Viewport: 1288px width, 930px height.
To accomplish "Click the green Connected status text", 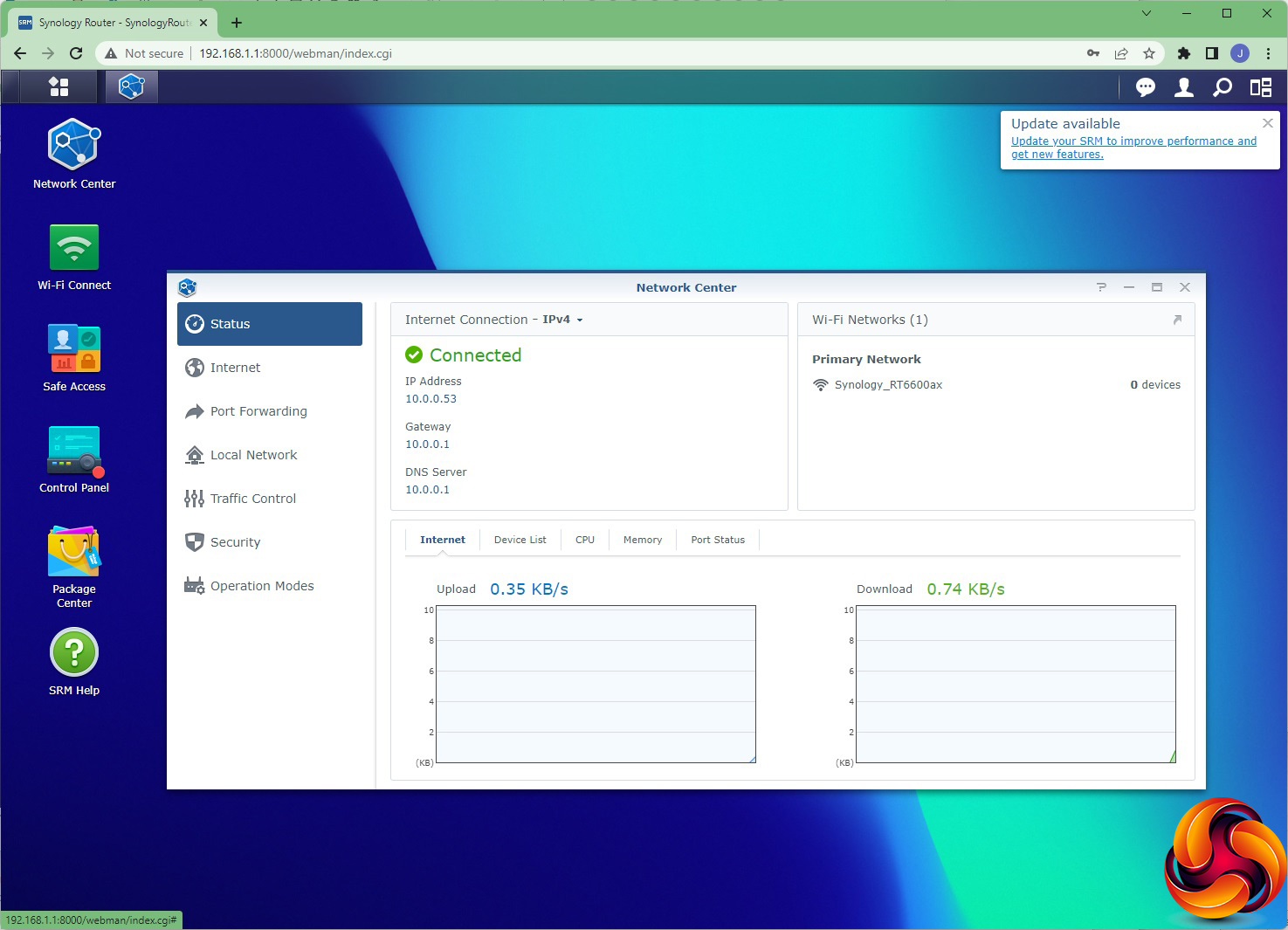I will pyautogui.click(x=475, y=355).
